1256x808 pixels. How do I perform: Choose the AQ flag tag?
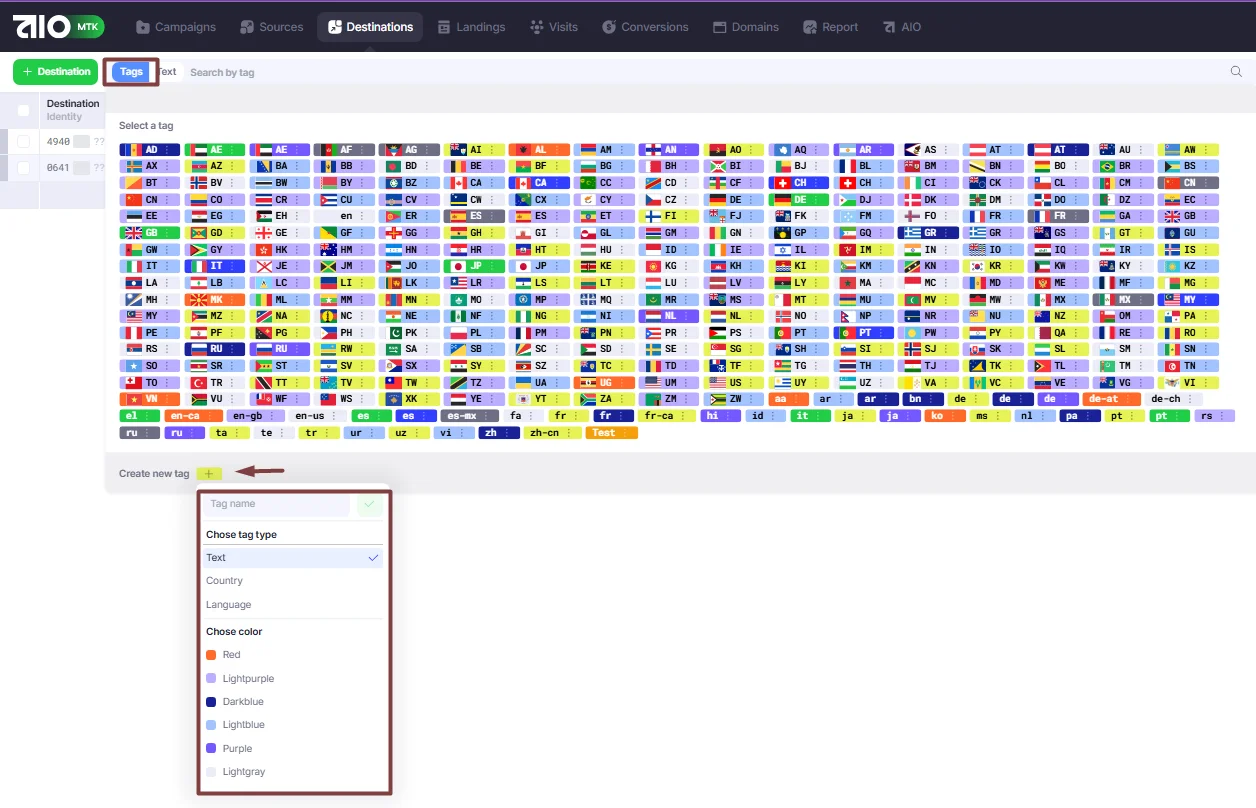pos(799,150)
